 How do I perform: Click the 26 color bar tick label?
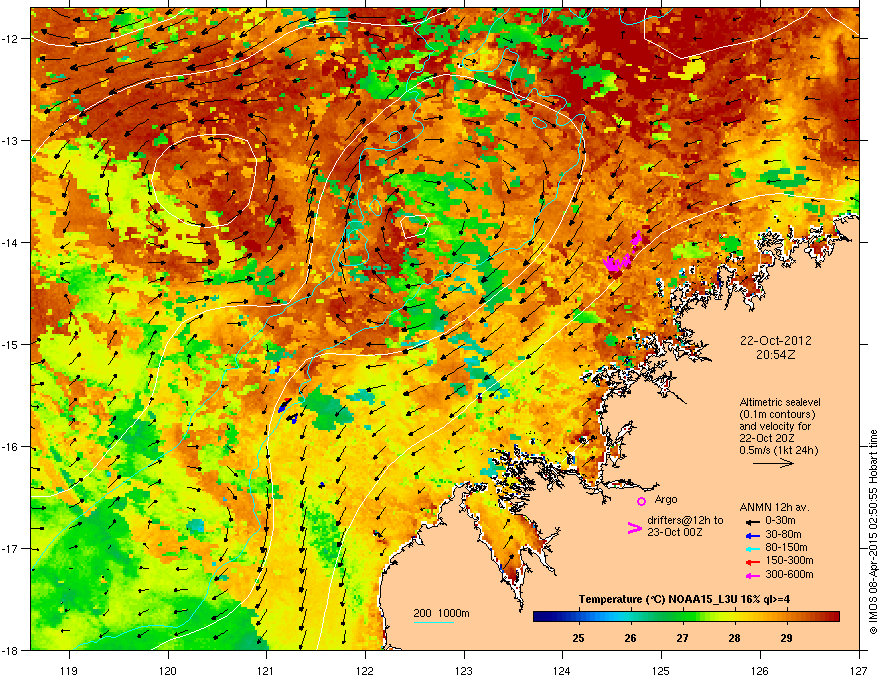pos(630,638)
